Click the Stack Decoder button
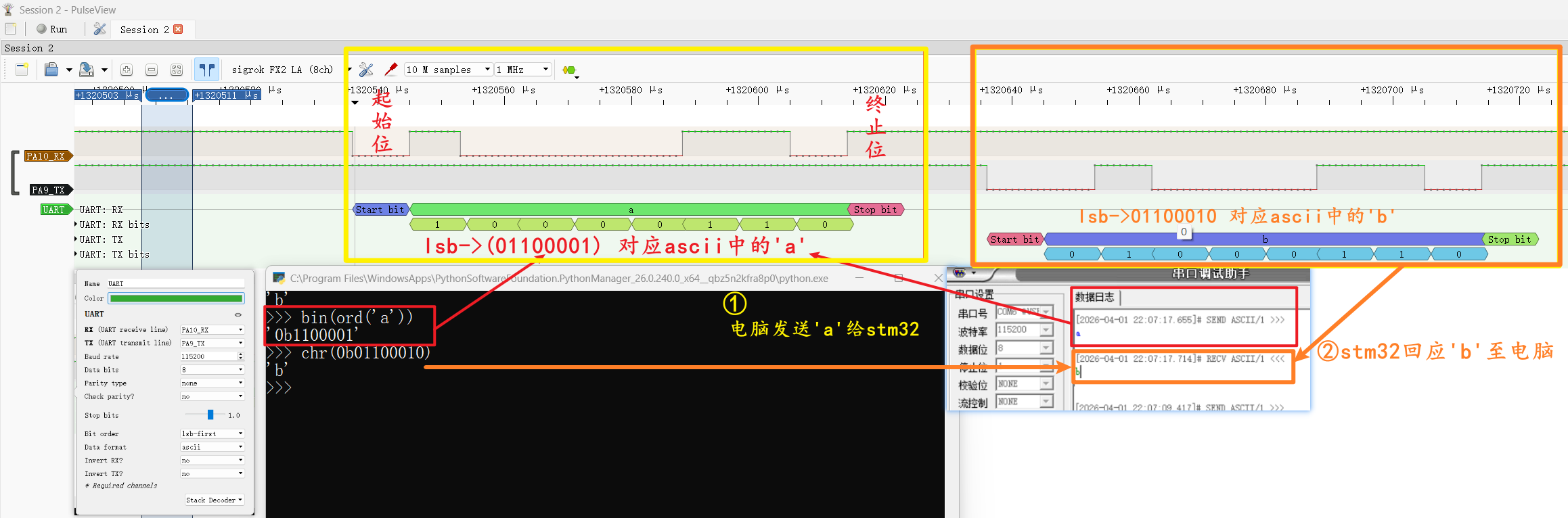Image resolution: width=1568 pixels, height=518 pixels. pyautogui.click(x=214, y=500)
